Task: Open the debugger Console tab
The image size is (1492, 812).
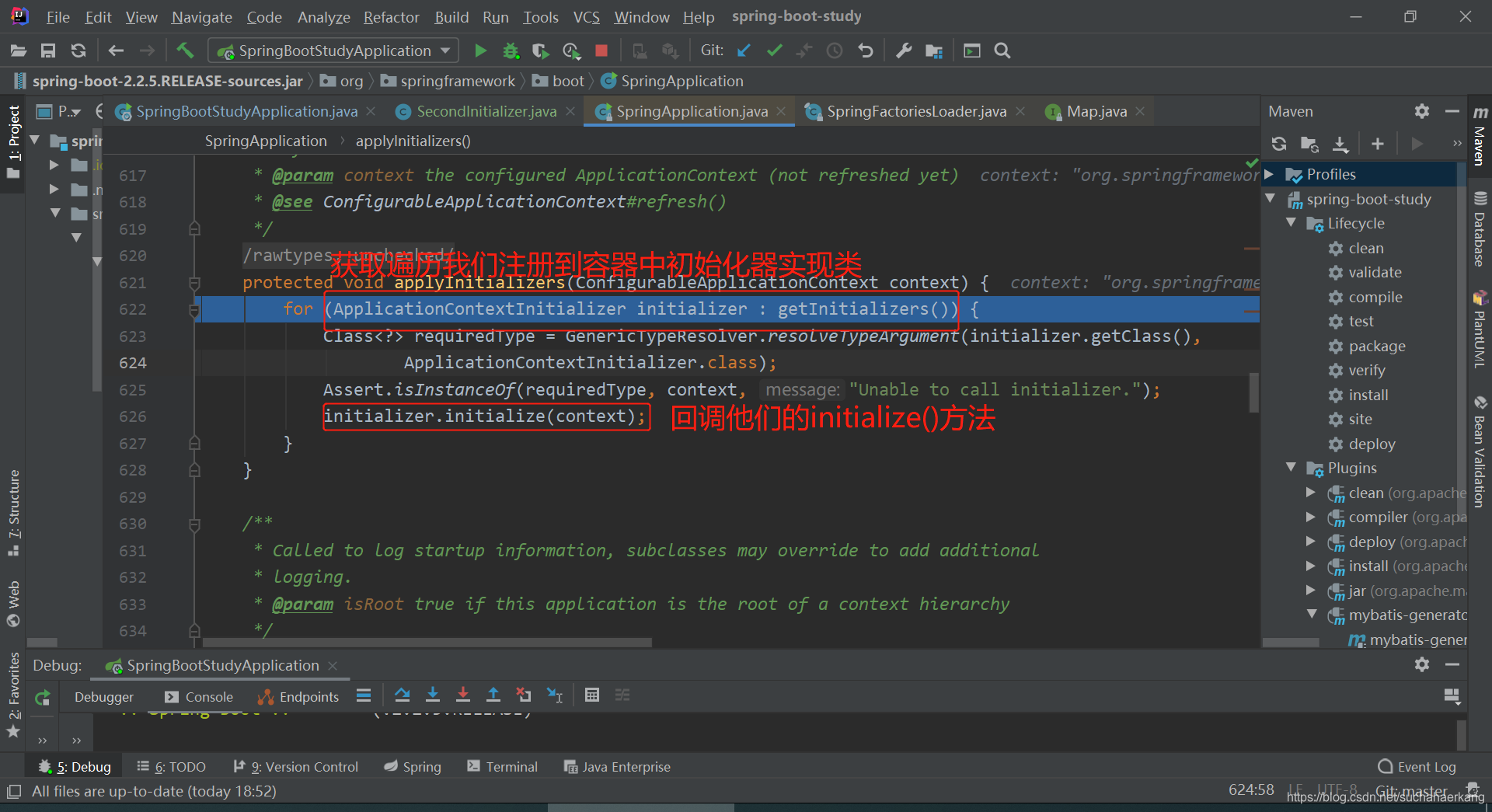Action: click(199, 697)
